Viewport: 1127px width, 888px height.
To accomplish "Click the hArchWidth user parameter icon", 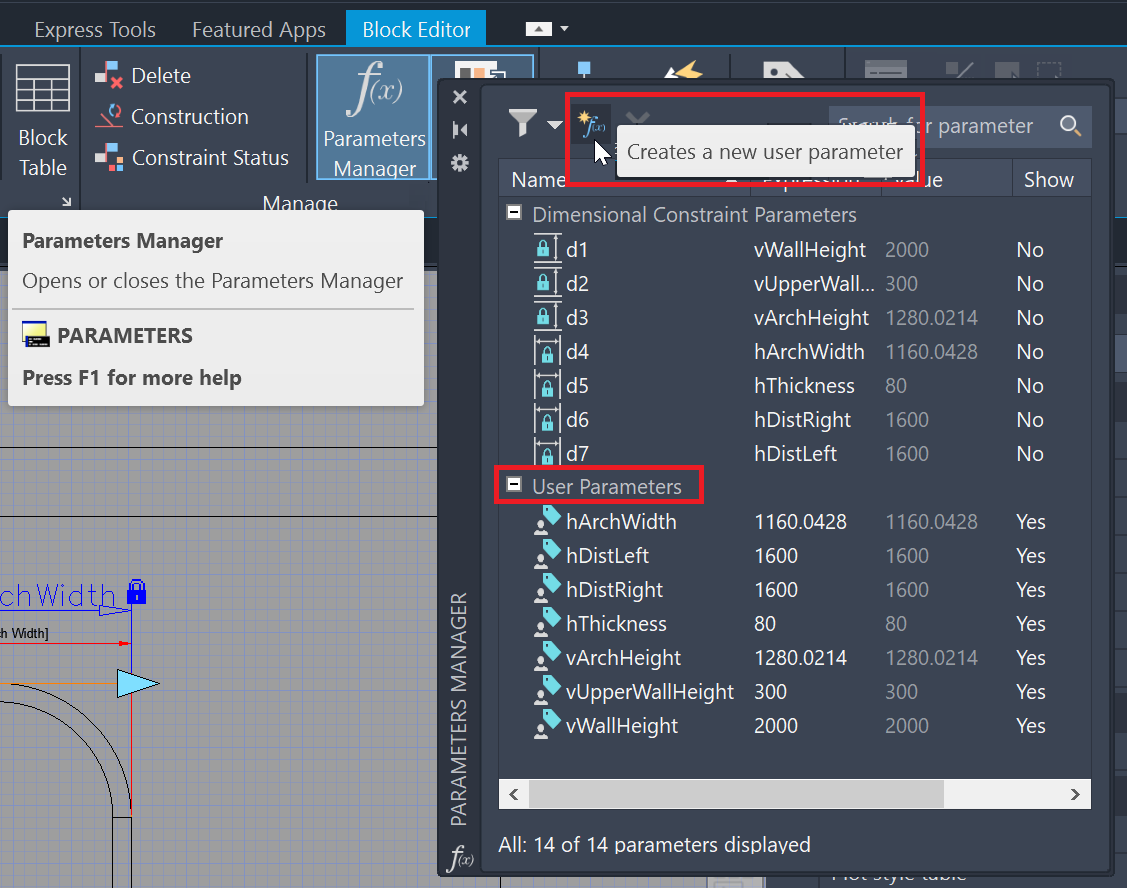I will [547, 521].
